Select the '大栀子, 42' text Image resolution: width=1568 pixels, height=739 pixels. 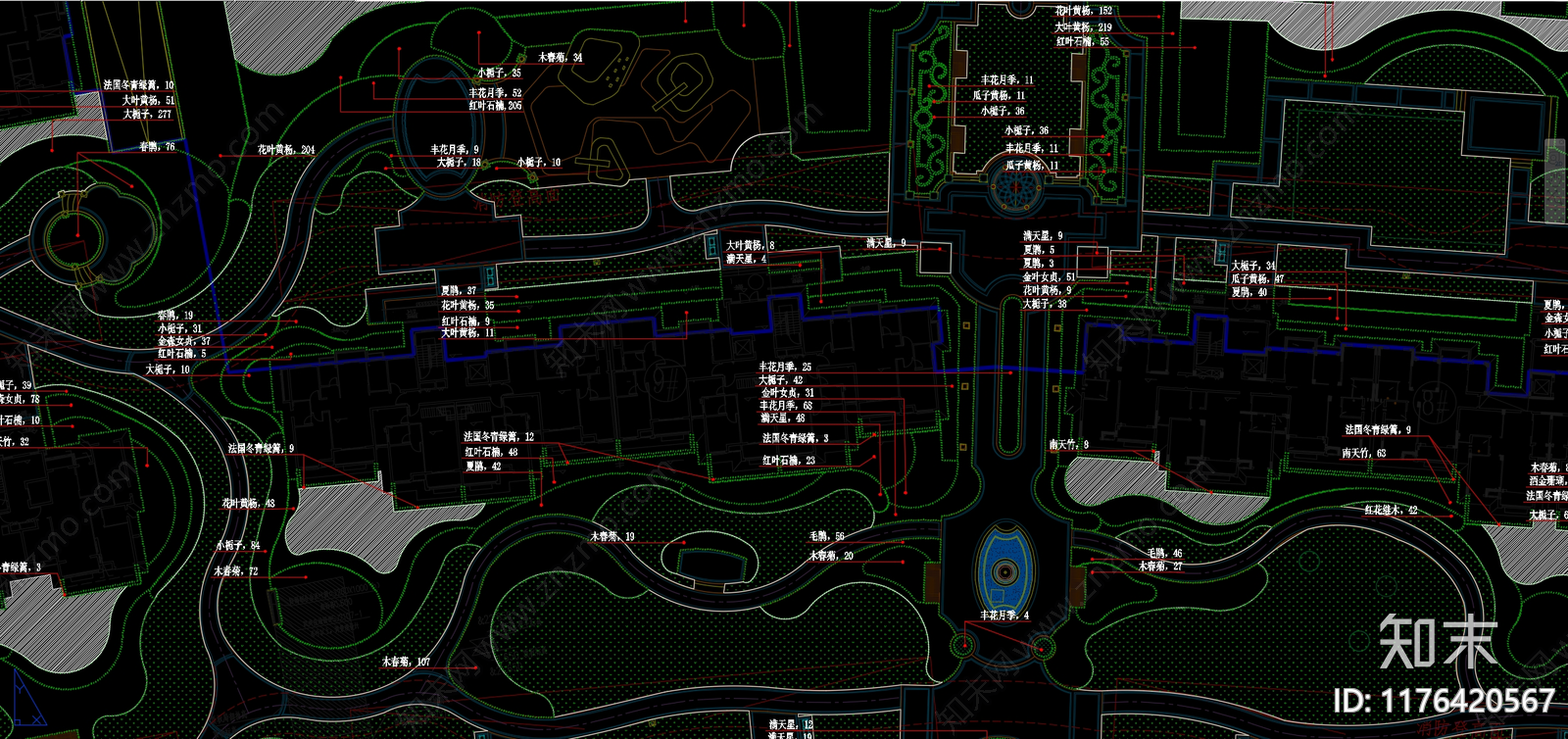point(781,379)
